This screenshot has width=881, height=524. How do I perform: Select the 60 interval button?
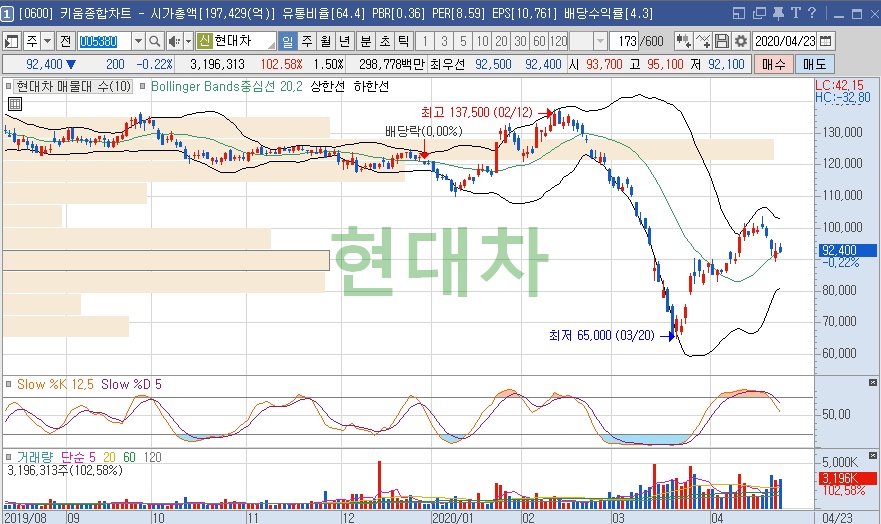click(540, 41)
